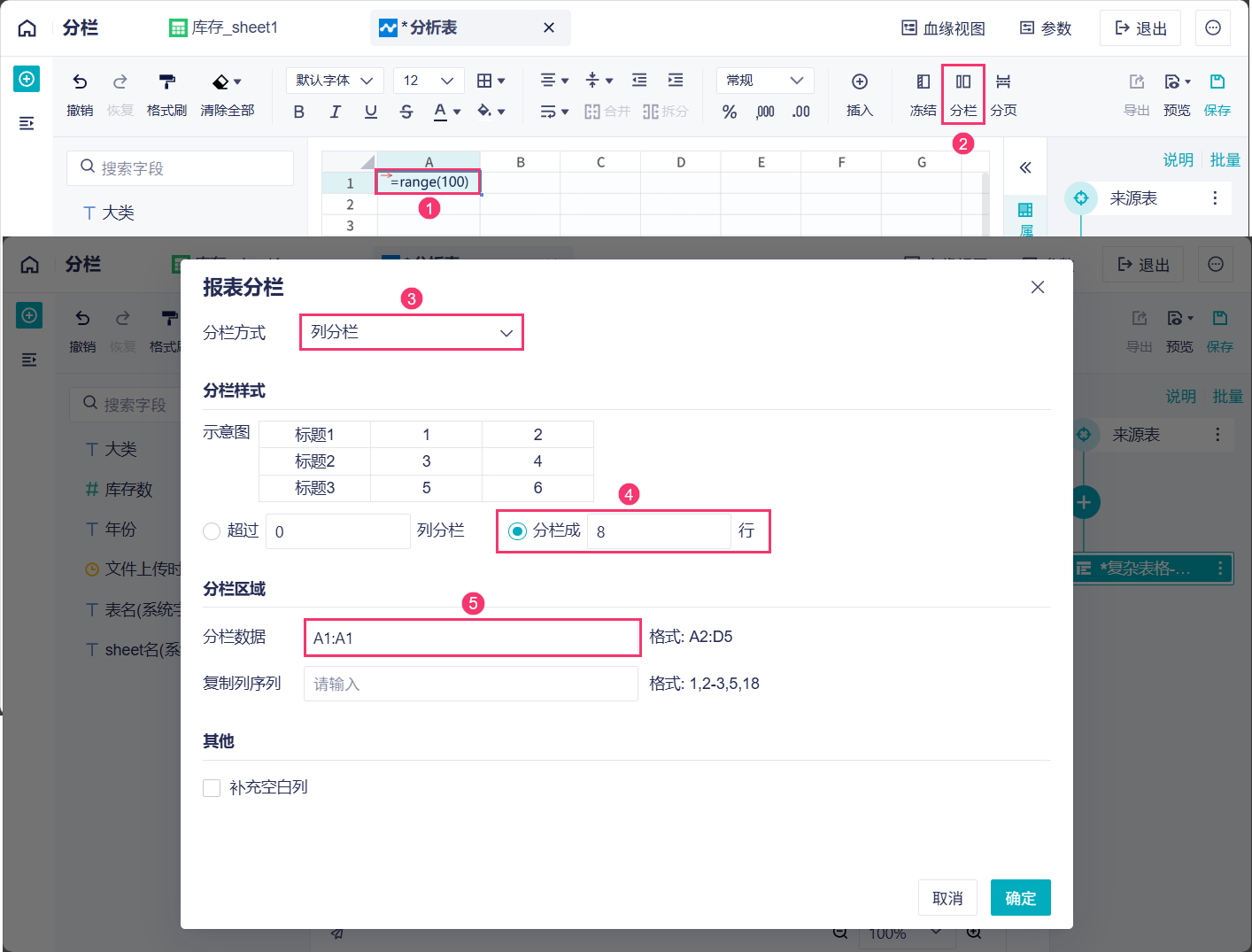Viewport: 1252px width, 952px height.
Task: Click the Insert (插入) icon
Action: click(x=860, y=81)
